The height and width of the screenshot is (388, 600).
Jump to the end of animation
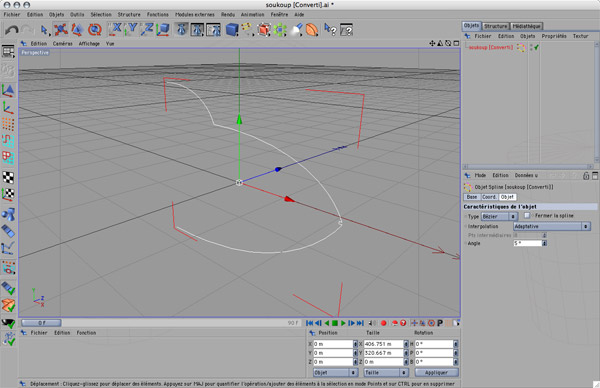point(360,323)
